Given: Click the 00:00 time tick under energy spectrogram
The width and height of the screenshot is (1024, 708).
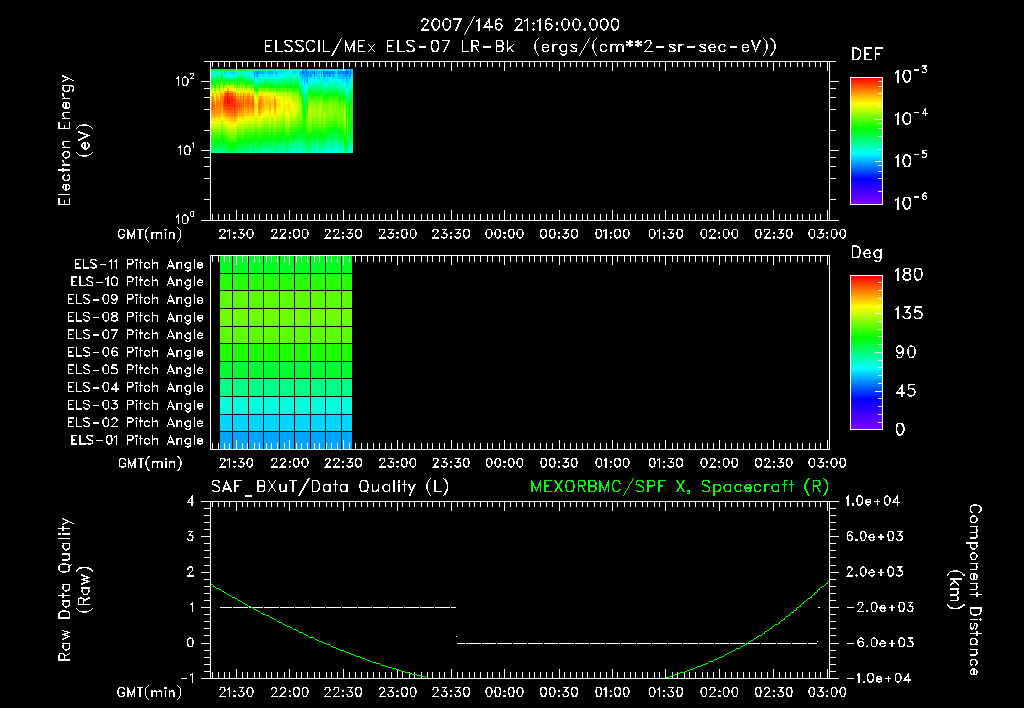Looking at the screenshot, I should tap(505, 234).
